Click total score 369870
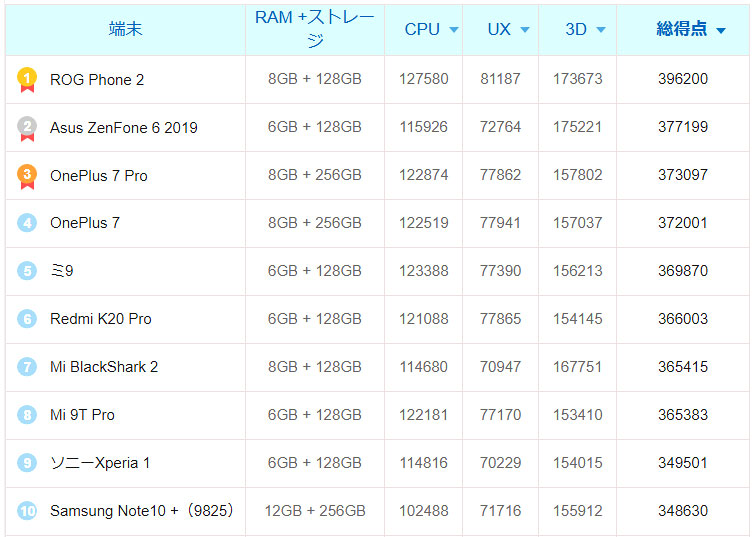The width and height of the screenshot is (753, 537). coord(683,271)
